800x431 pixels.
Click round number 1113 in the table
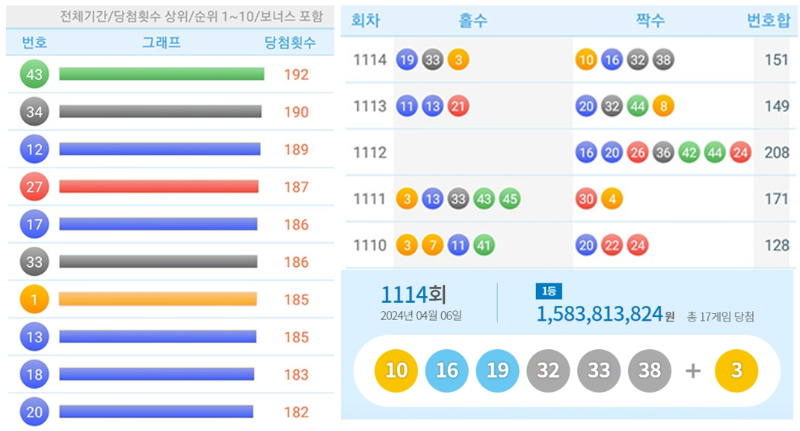point(370,107)
